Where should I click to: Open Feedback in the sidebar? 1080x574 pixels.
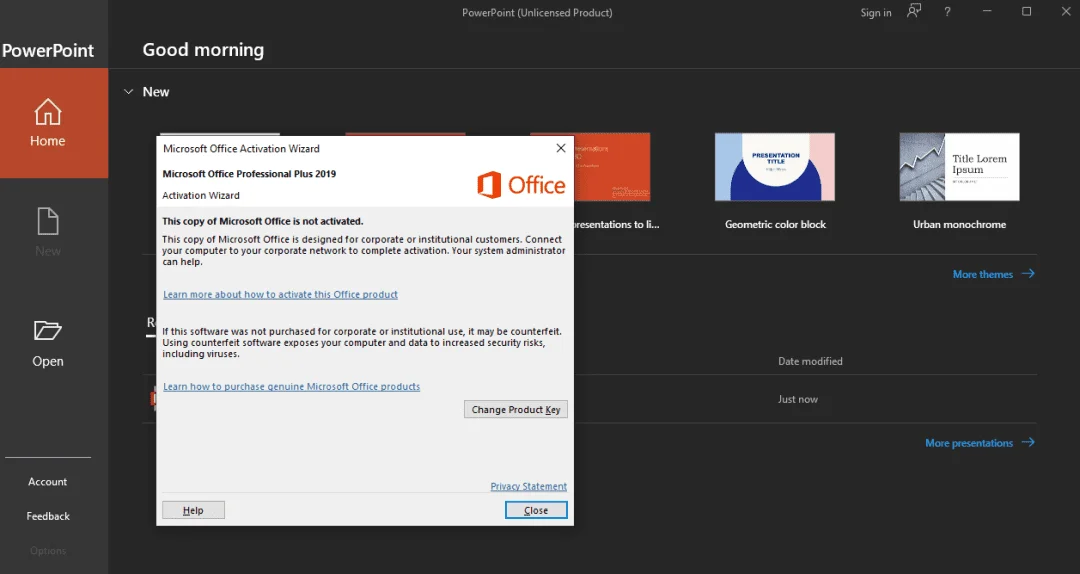[48, 516]
